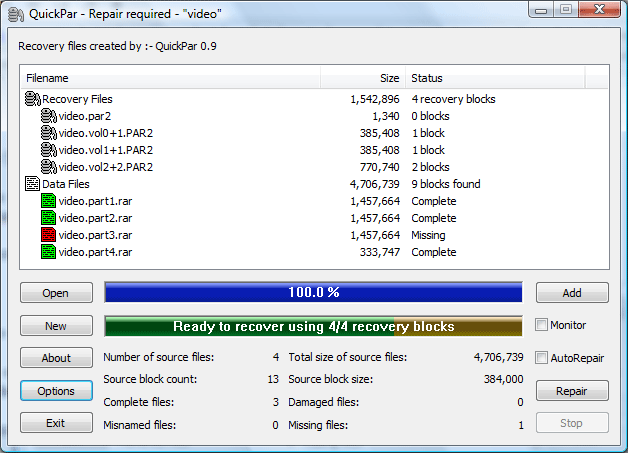The image size is (628, 453).
Task: Click the 'Number of source files:' label
Action: coord(159,357)
